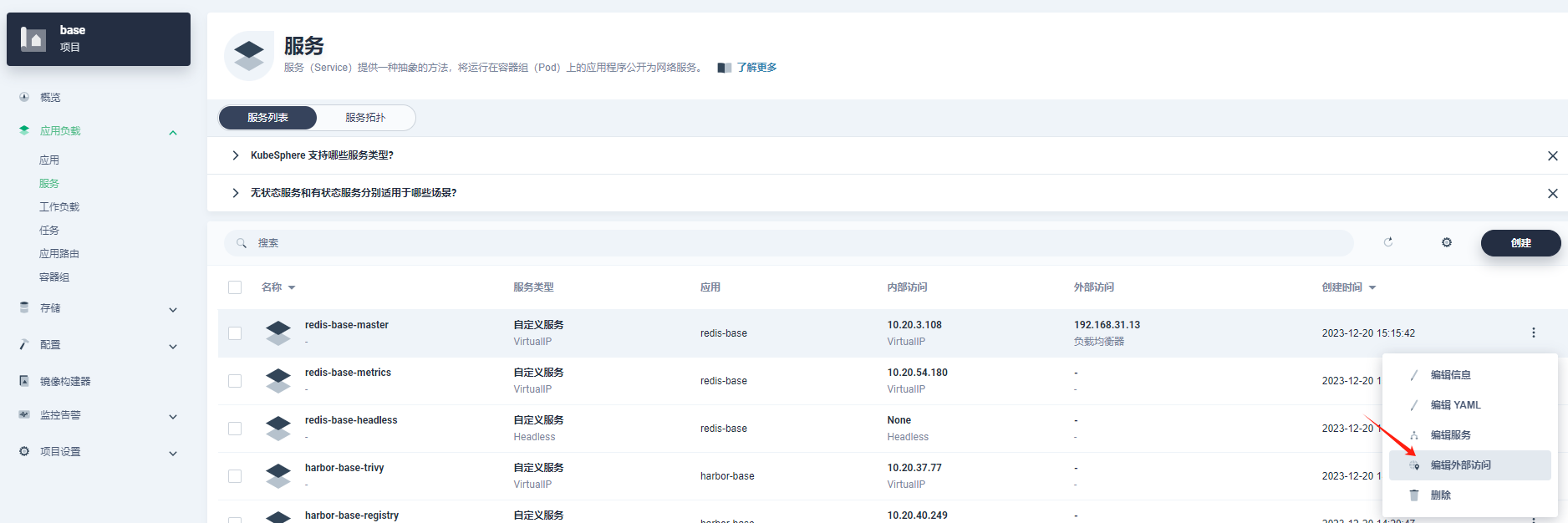Click the 监控告警 icon in sidebar
The height and width of the screenshot is (523, 1568).
[24, 414]
